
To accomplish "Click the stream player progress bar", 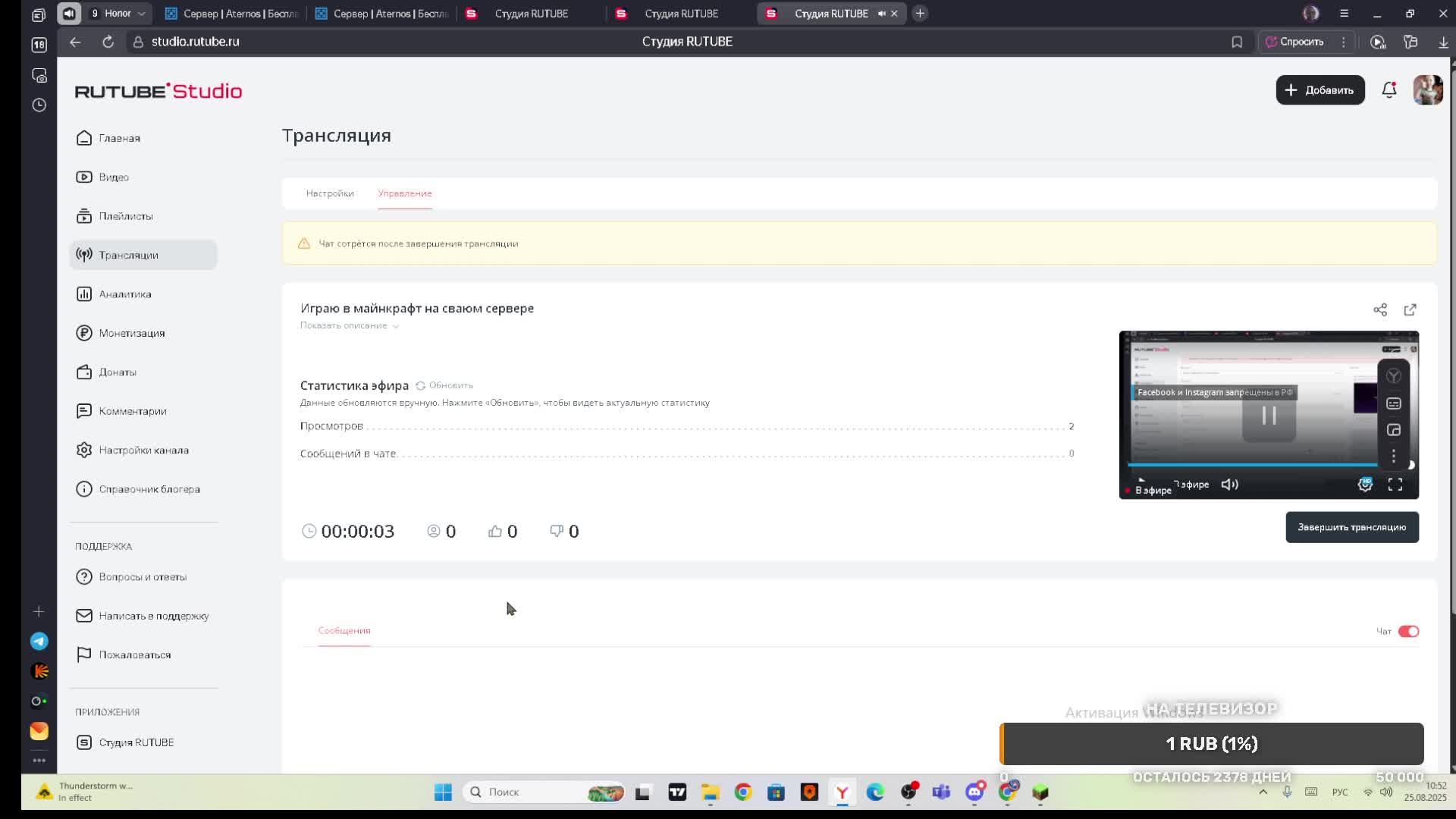I will click(x=1251, y=465).
